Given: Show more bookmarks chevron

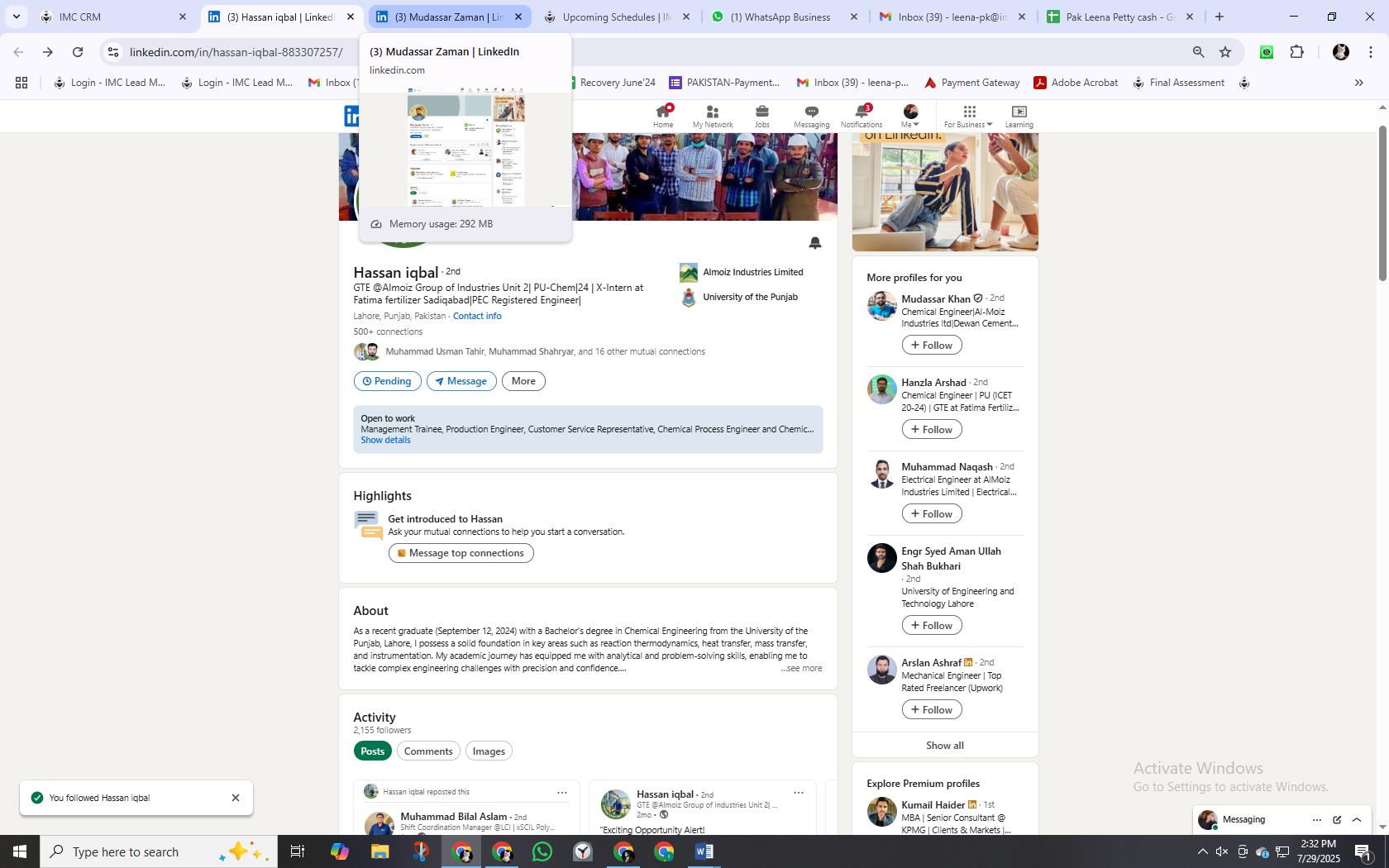Looking at the screenshot, I should [1358, 83].
